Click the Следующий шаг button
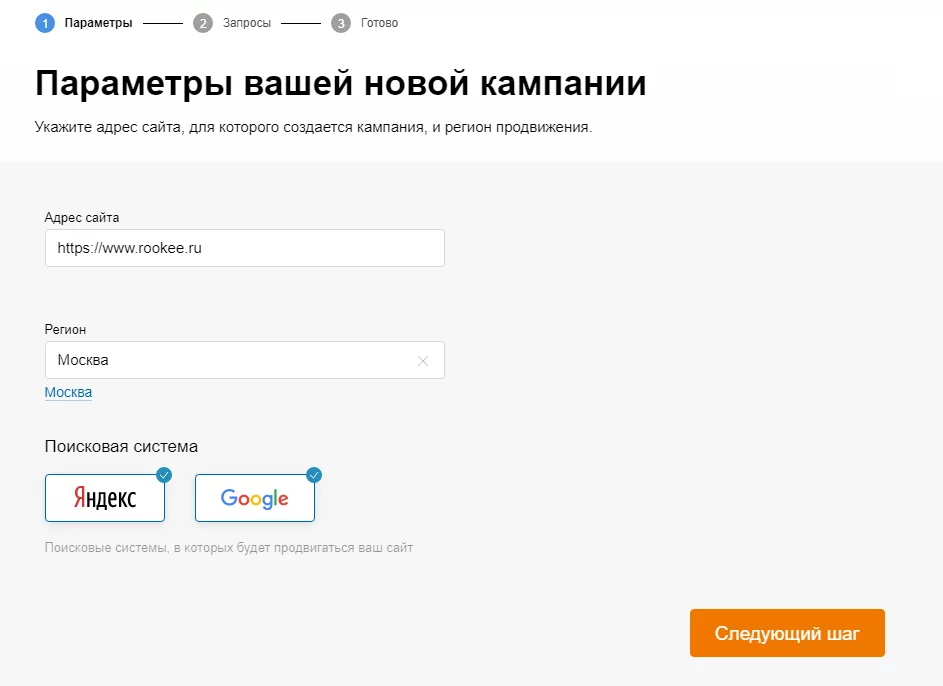The height and width of the screenshot is (686, 943). 787,633
